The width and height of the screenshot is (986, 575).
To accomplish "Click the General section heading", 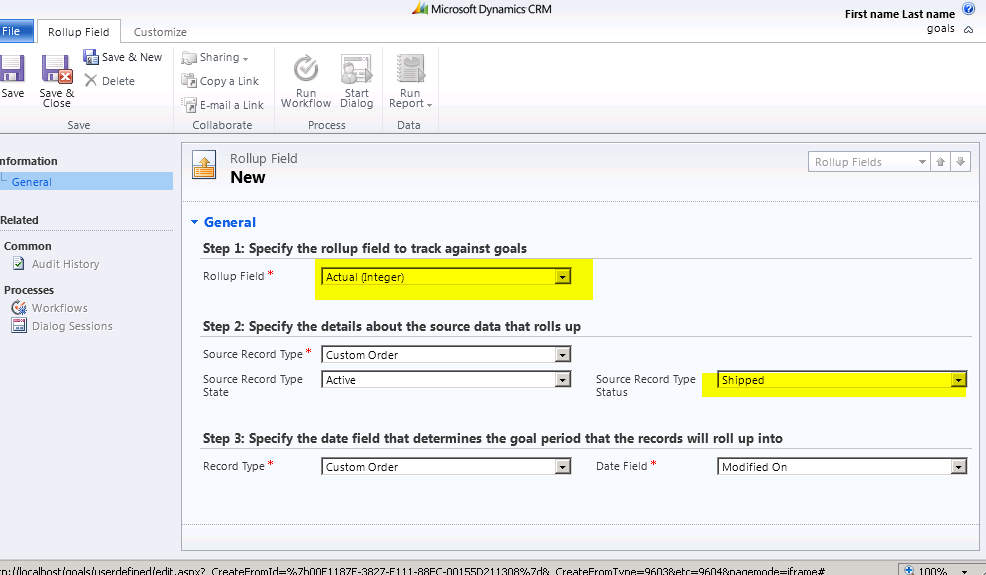I will click(230, 222).
